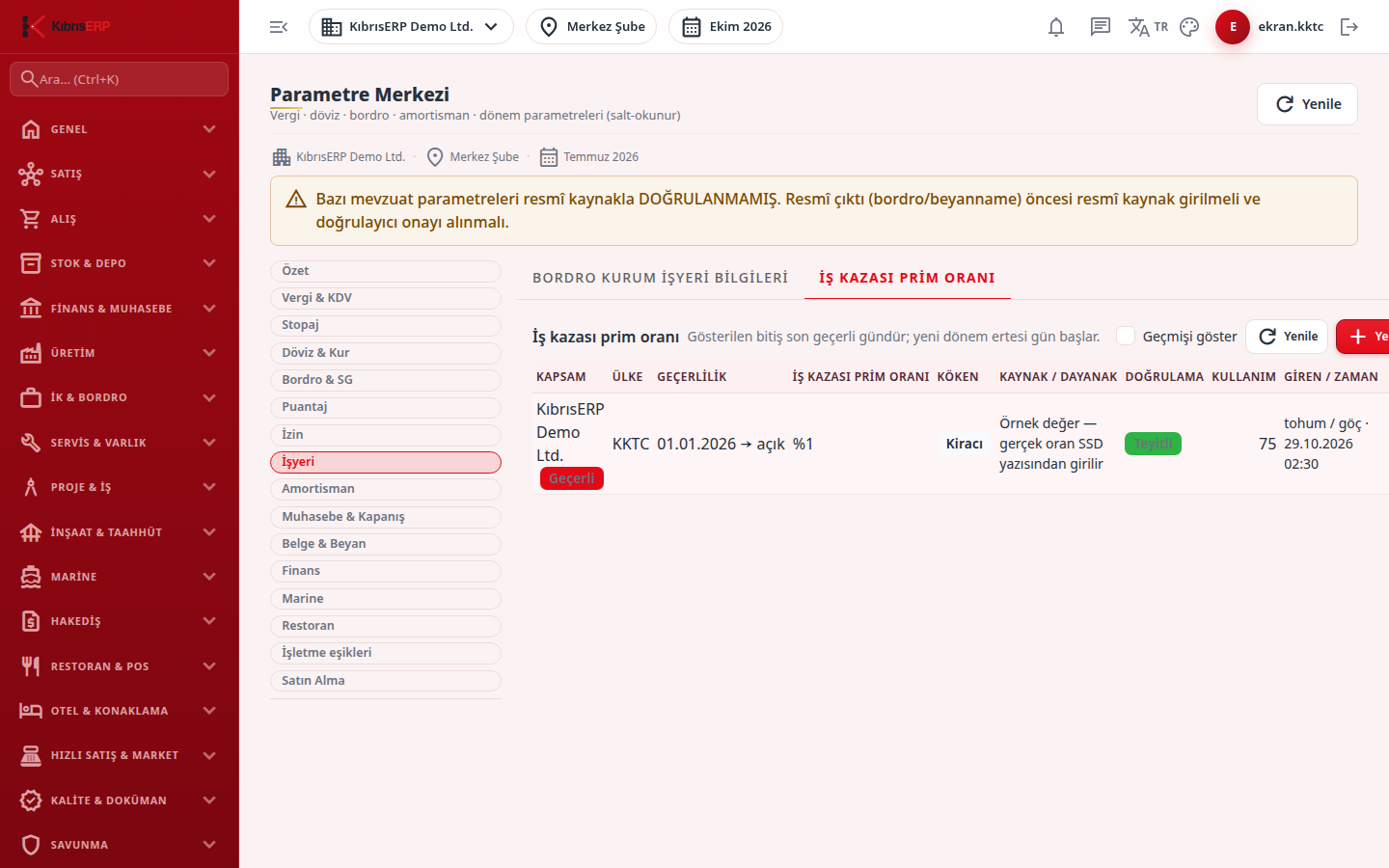Change language with the TR translate icon

click(1148, 27)
